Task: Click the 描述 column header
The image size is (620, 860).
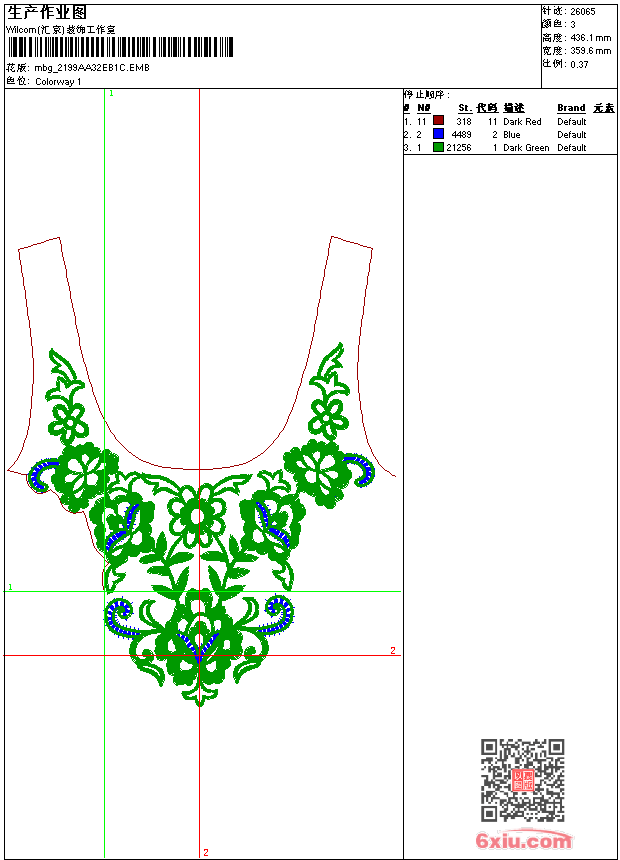Action: coord(514,108)
